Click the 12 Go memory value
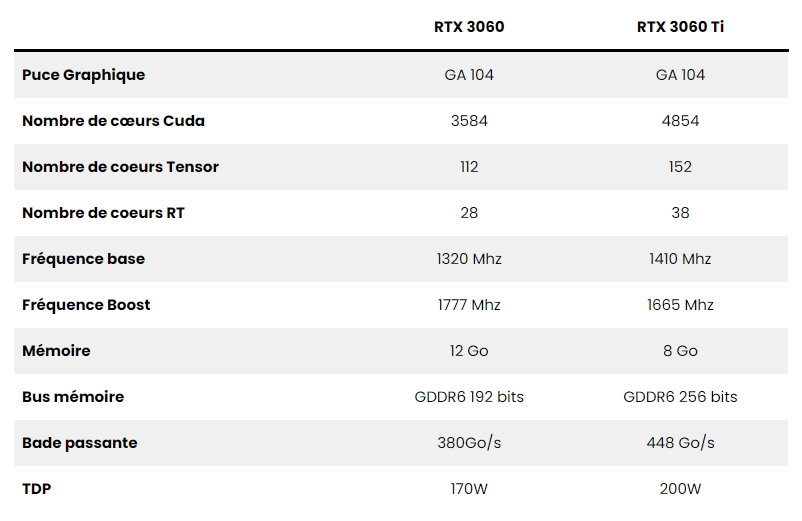The image size is (802, 521). 469,351
